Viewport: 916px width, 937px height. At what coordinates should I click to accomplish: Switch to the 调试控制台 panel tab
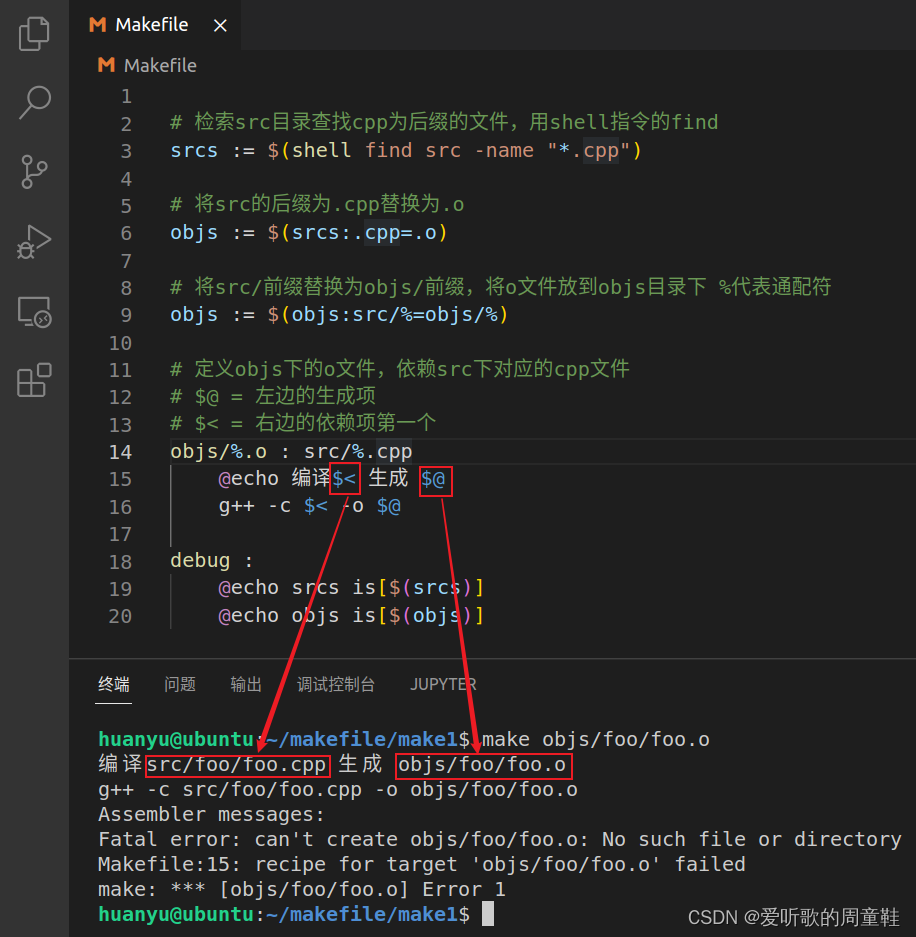[x=336, y=684]
